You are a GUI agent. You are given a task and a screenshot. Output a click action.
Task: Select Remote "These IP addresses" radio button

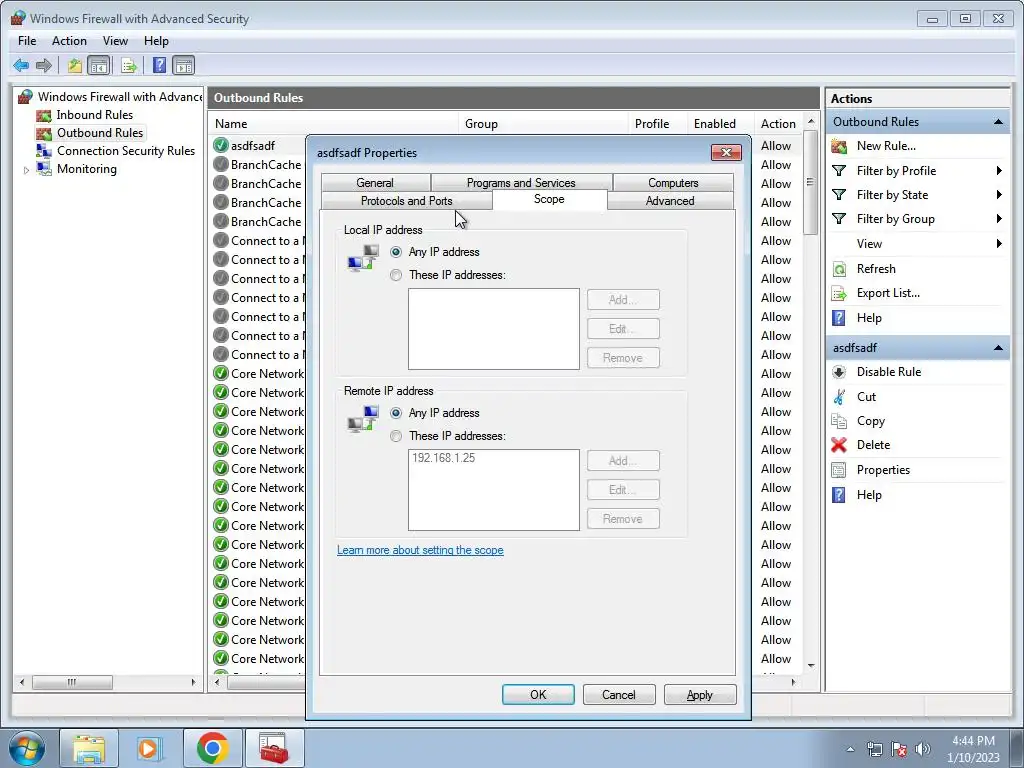[x=396, y=436]
